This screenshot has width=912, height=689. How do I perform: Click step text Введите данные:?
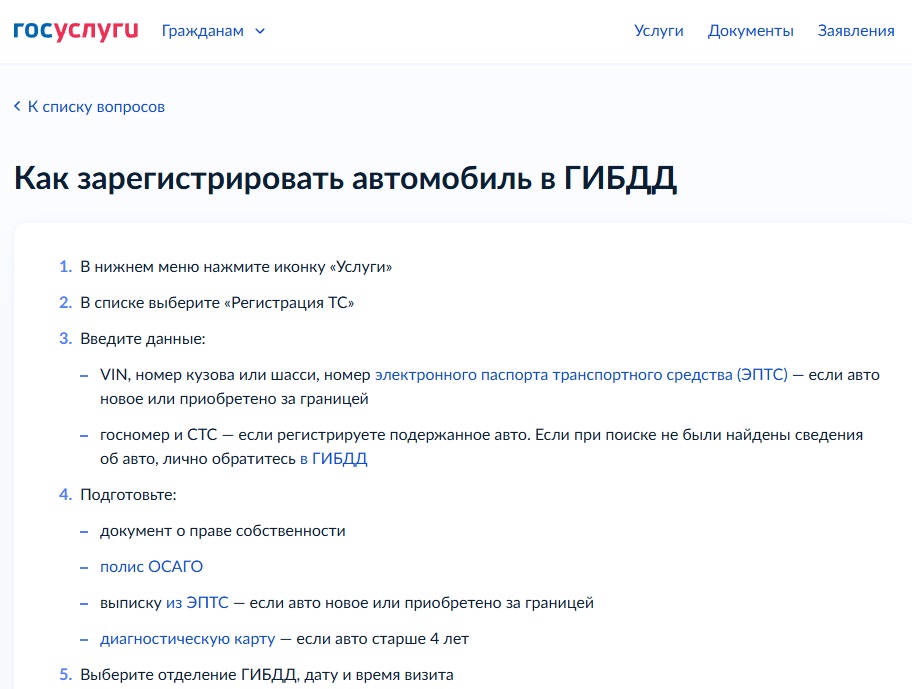142,339
